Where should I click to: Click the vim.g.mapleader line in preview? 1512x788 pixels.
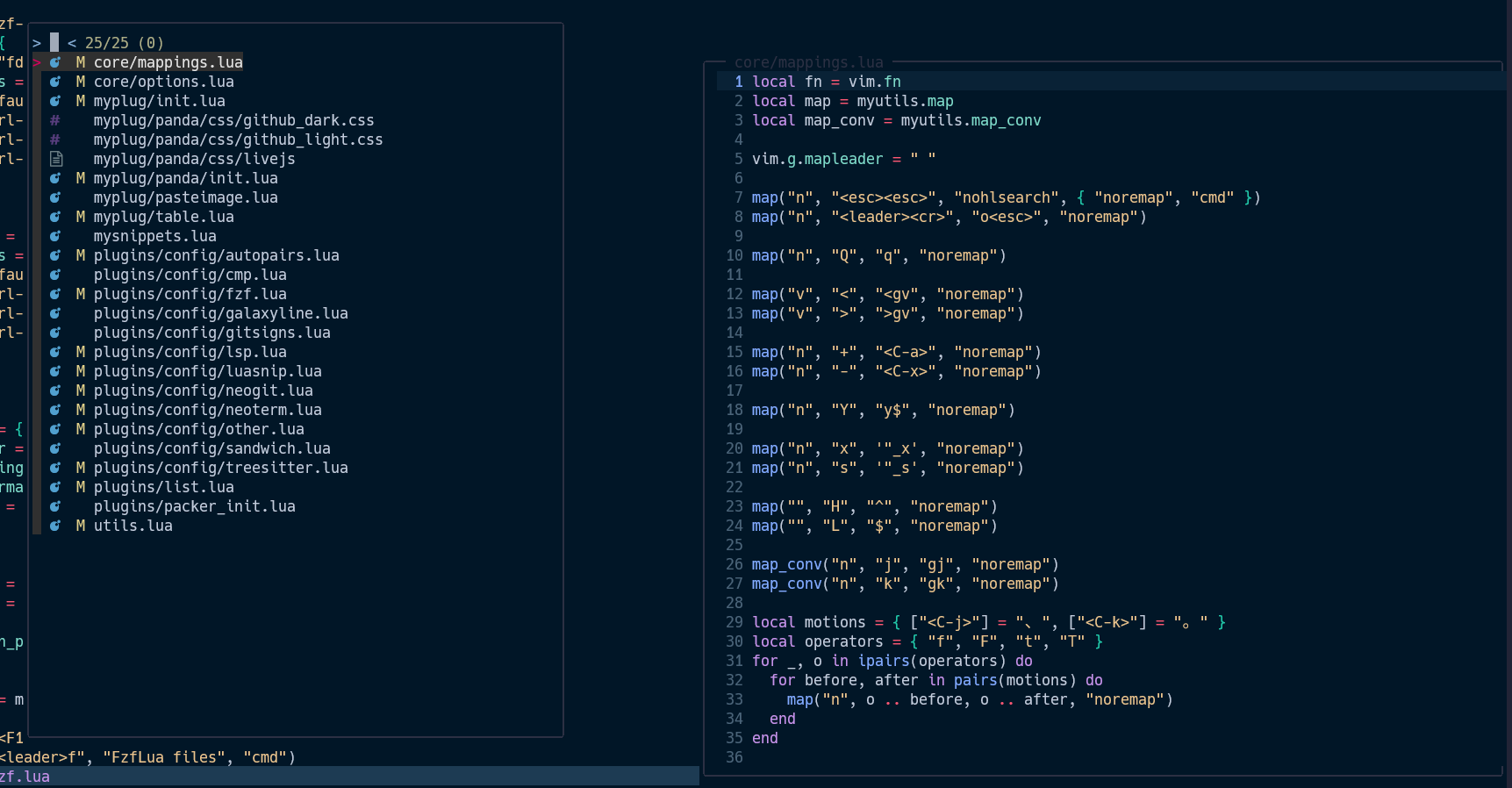pos(844,159)
